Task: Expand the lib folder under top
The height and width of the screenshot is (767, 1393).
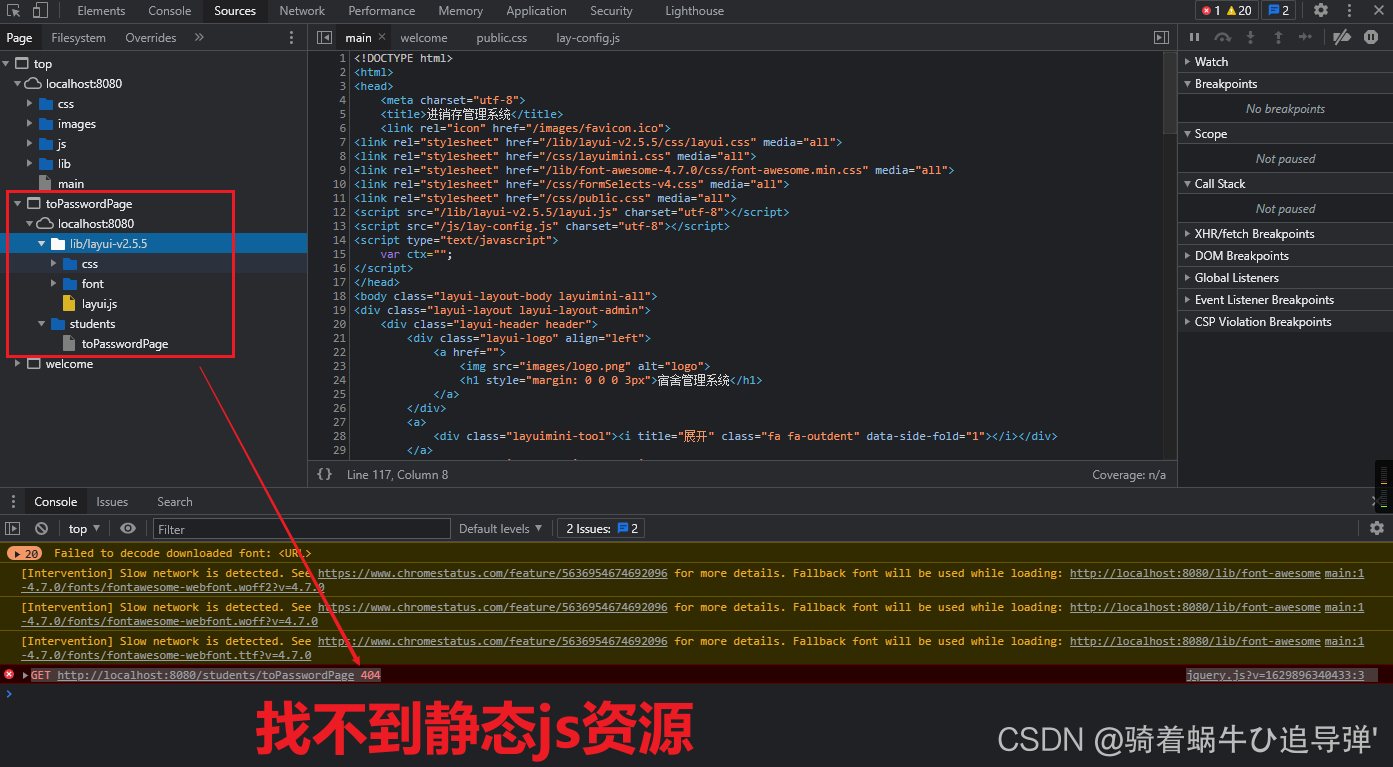Action: point(31,164)
